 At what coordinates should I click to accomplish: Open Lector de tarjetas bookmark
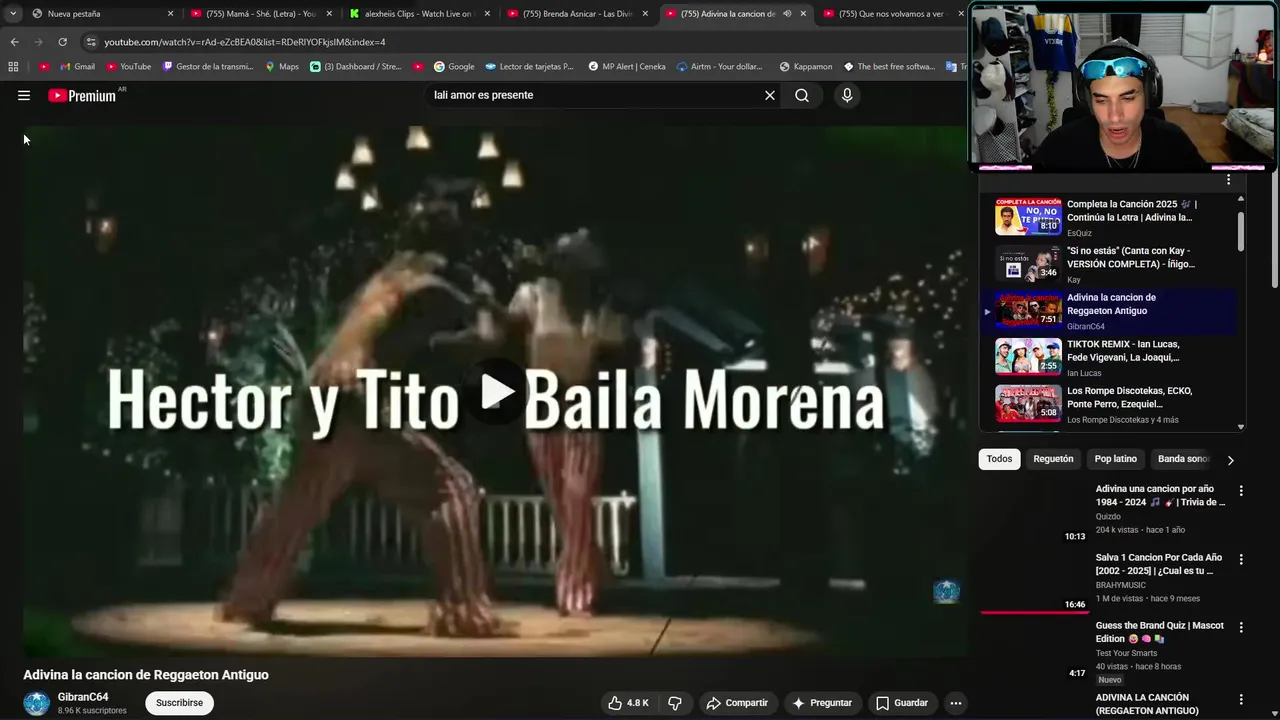coord(530,67)
